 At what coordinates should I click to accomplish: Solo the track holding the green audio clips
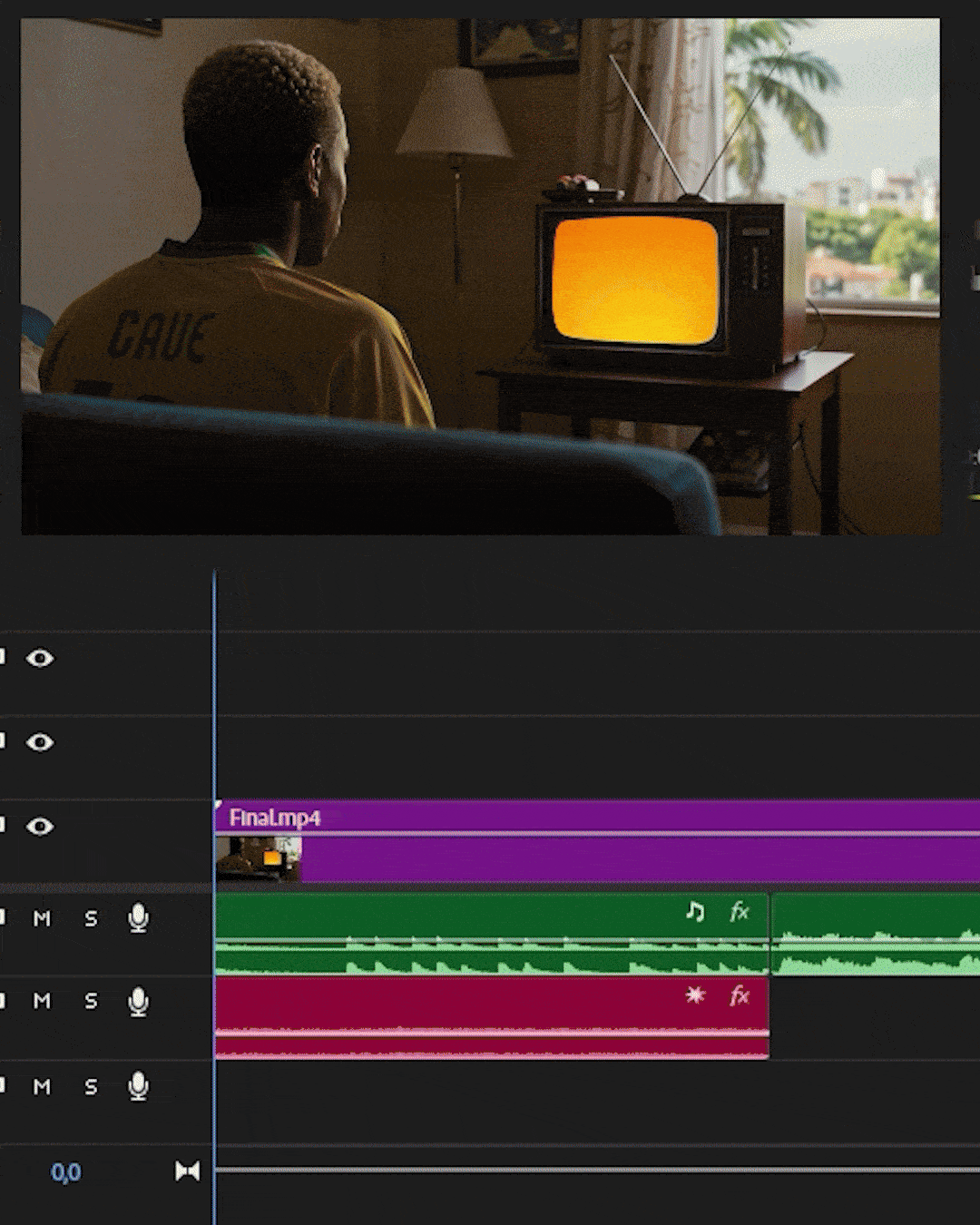tap(91, 918)
